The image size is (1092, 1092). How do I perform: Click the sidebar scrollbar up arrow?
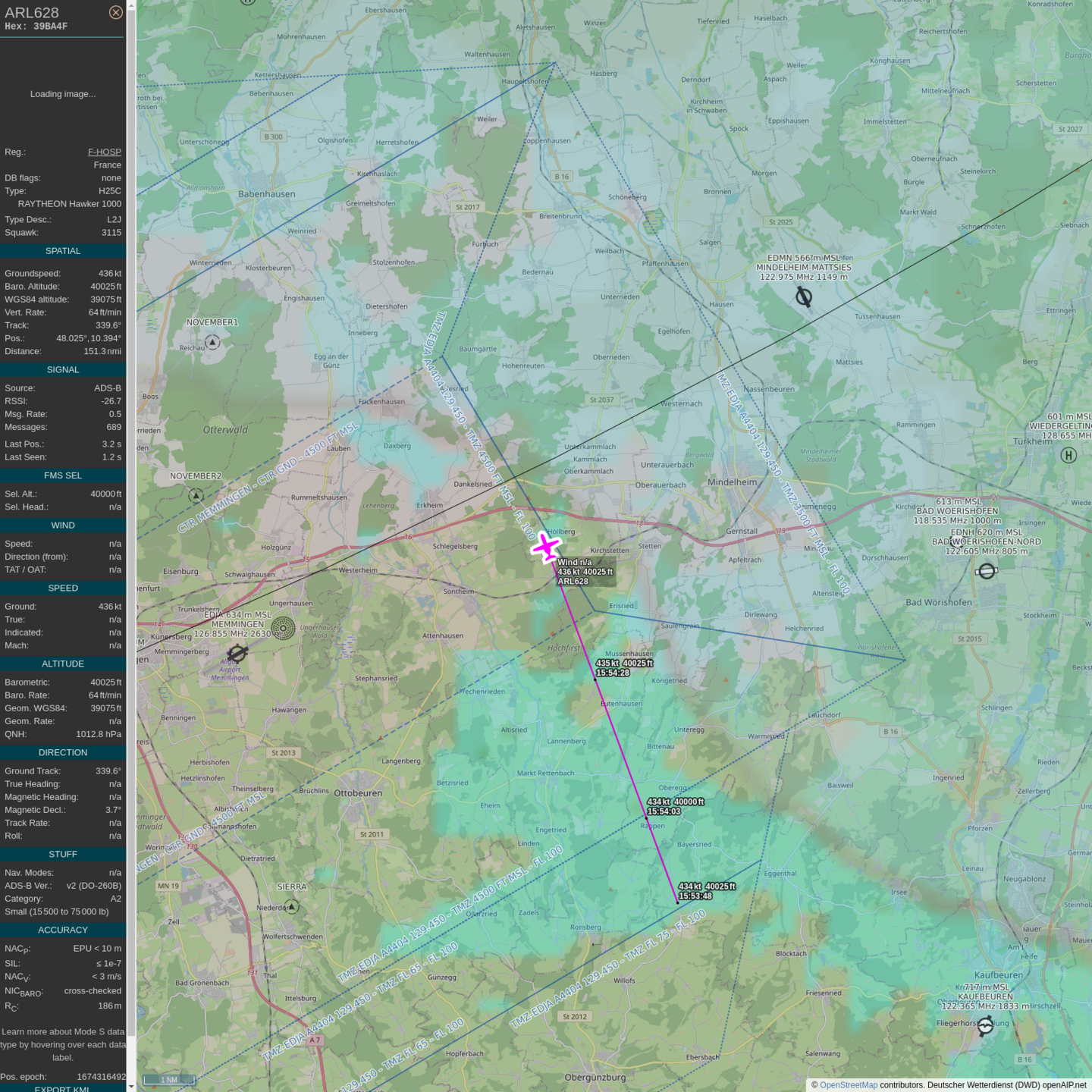[131, 5]
